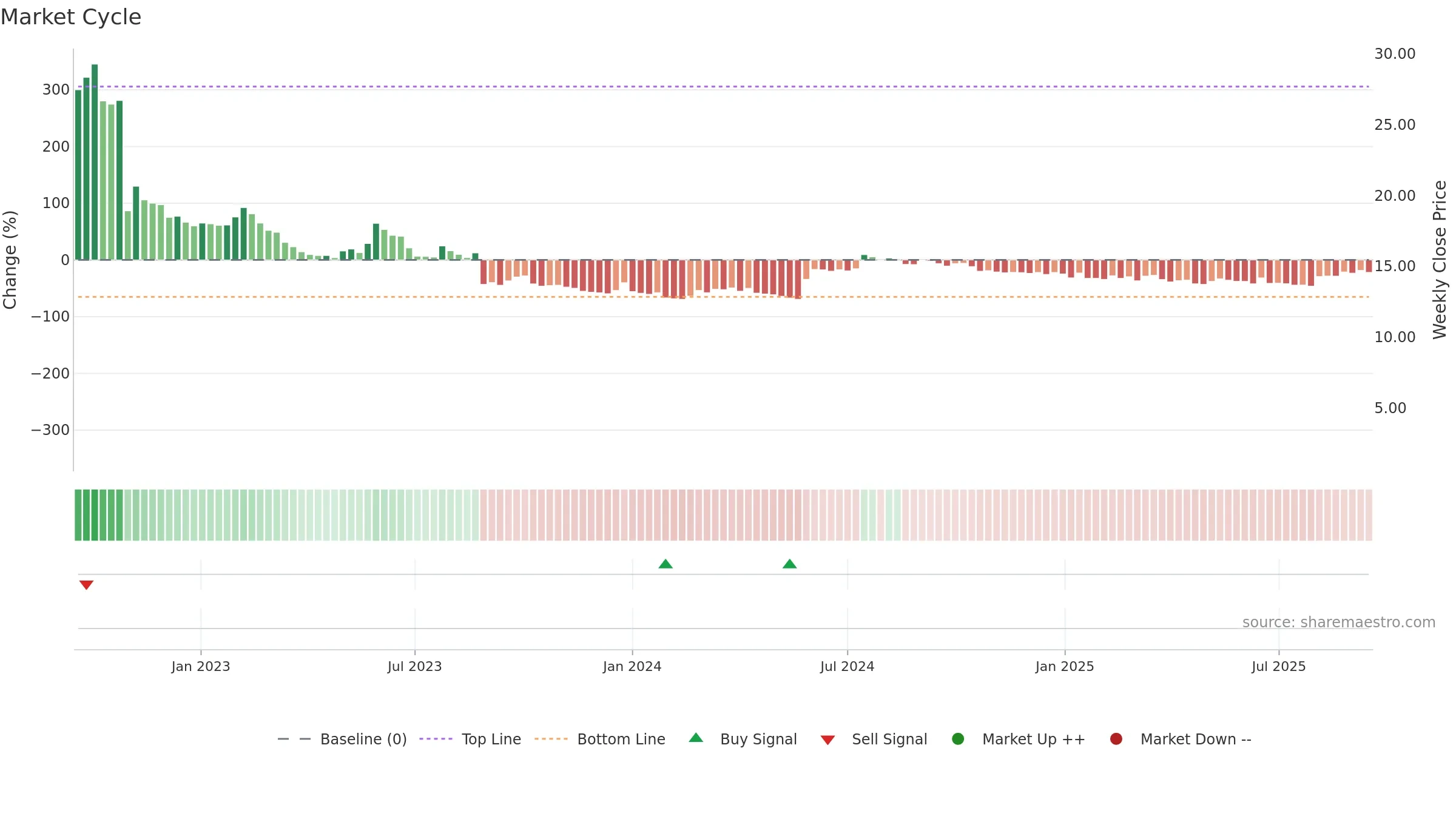Click the Jan 2024 x-axis label
1456x819 pixels.
pyautogui.click(x=632, y=666)
